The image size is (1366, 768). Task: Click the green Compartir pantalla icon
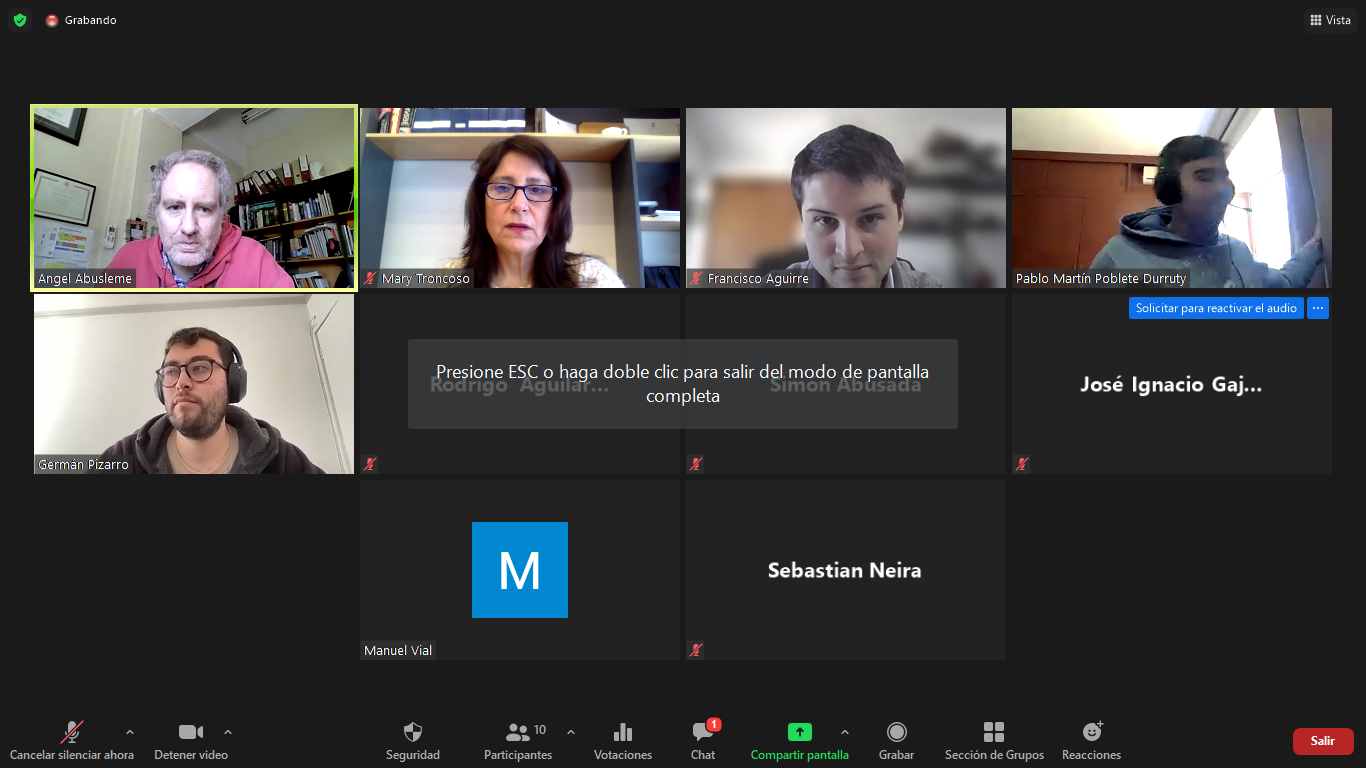[x=800, y=732]
